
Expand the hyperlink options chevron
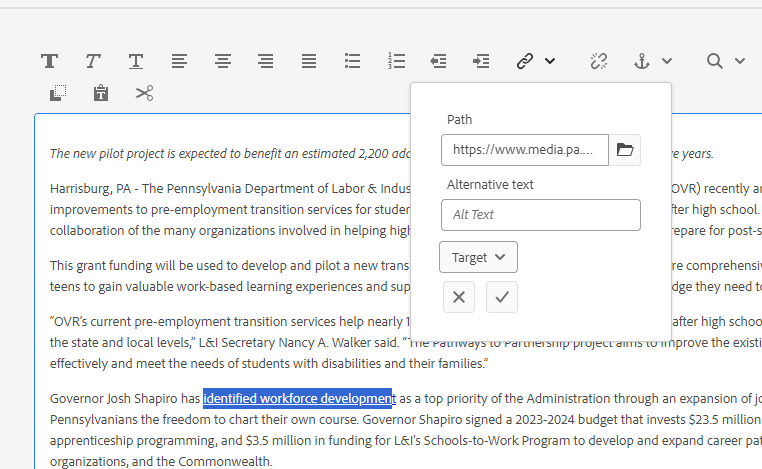(x=550, y=61)
